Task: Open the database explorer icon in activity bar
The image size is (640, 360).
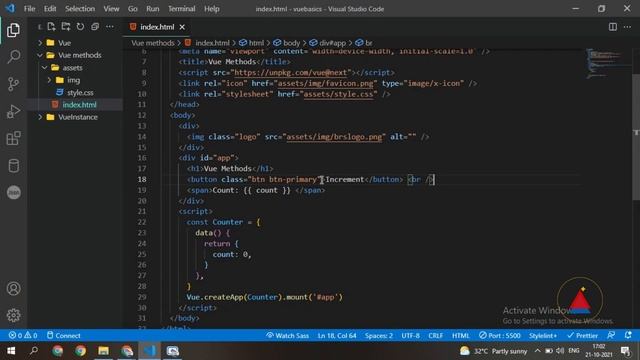Action: pos(13,166)
